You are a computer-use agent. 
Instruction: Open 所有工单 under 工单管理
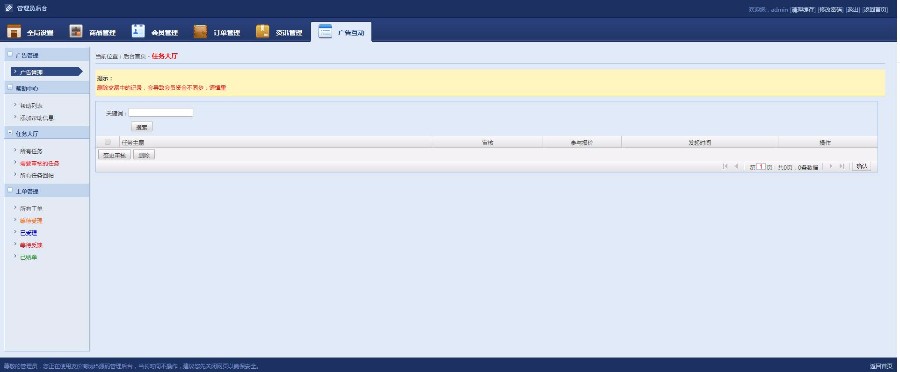point(31,208)
